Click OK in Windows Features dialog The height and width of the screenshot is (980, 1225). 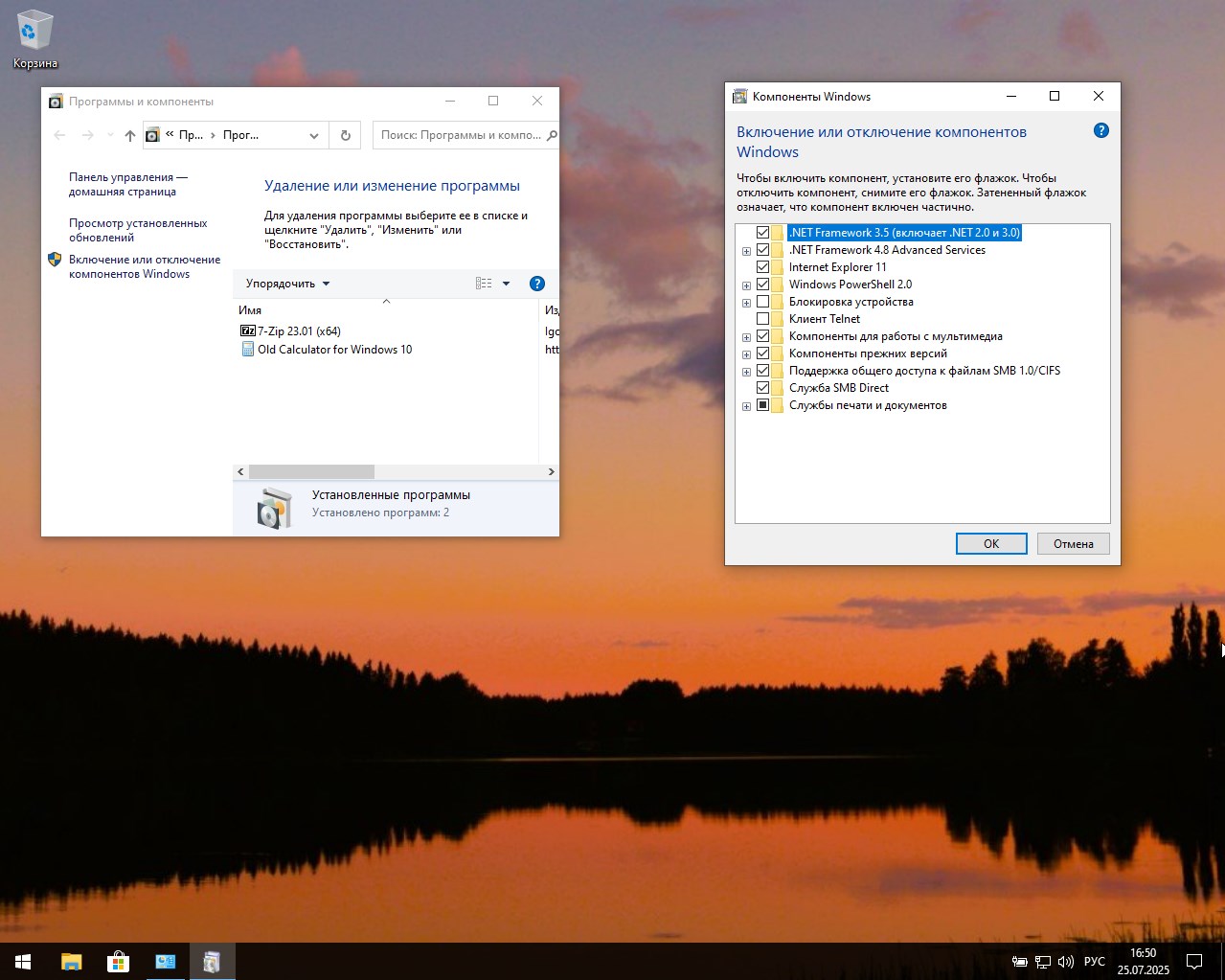(x=990, y=543)
